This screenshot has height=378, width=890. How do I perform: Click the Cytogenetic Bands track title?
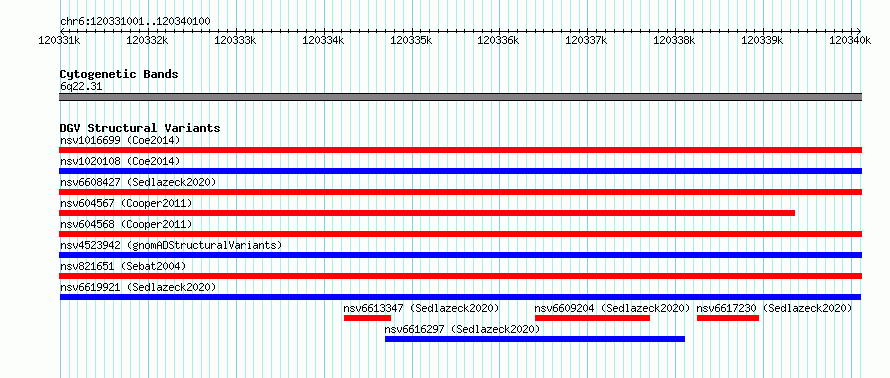coord(119,74)
